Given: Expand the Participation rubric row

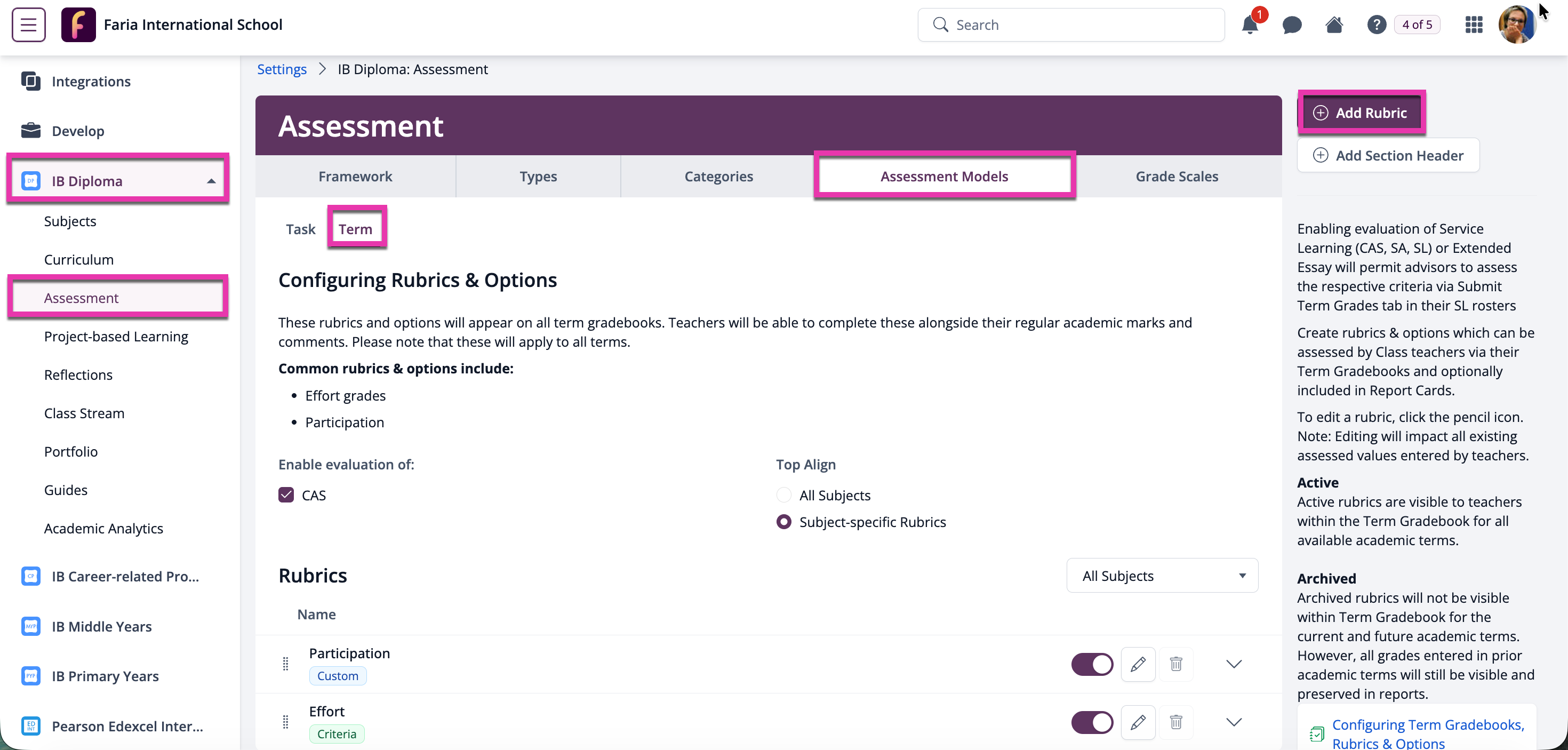Looking at the screenshot, I should tap(1233, 664).
